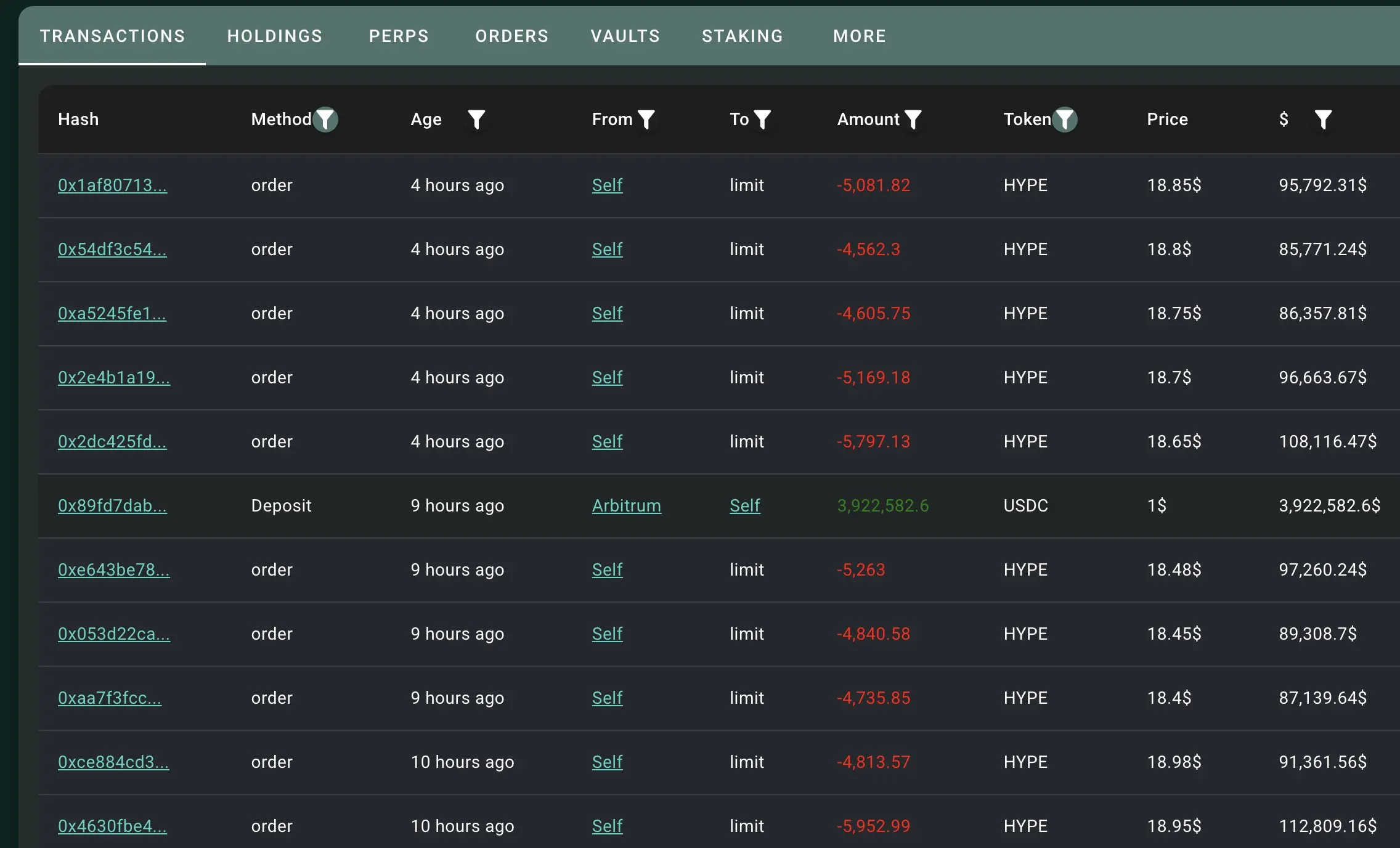Click Self link in the first order row
1400x848 pixels.
[607, 185]
